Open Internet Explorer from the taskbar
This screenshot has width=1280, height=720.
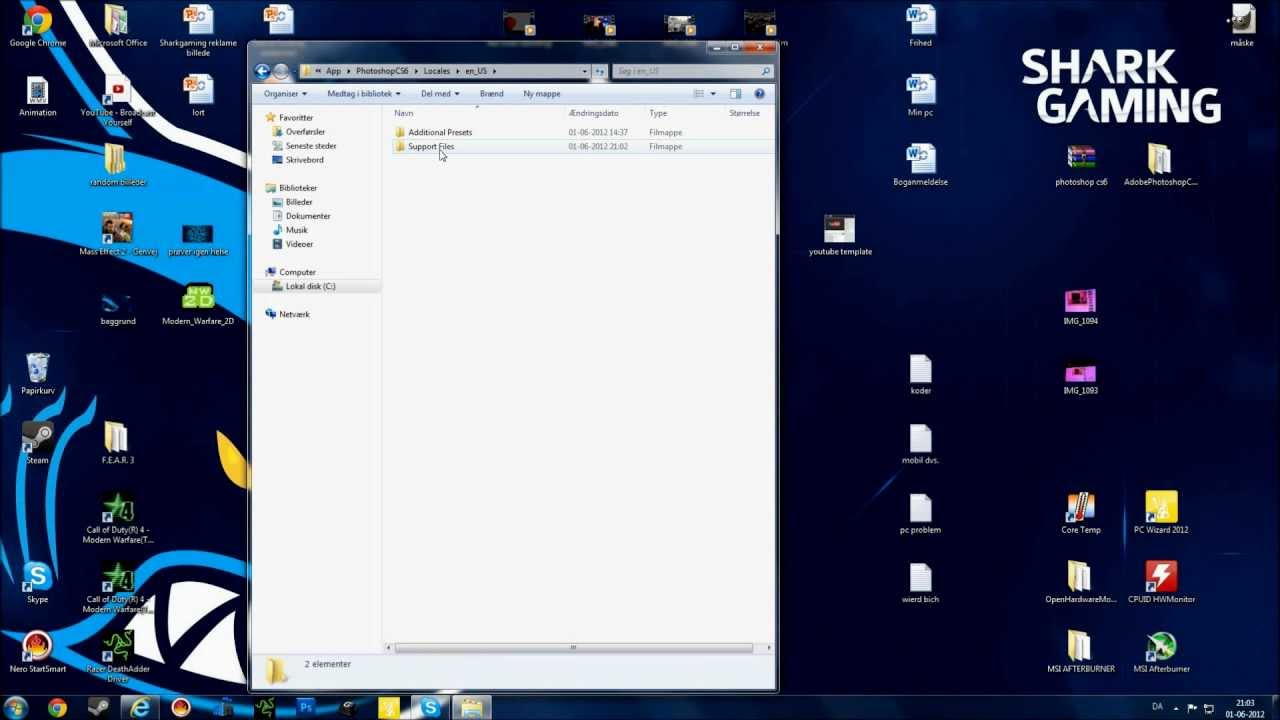141,708
